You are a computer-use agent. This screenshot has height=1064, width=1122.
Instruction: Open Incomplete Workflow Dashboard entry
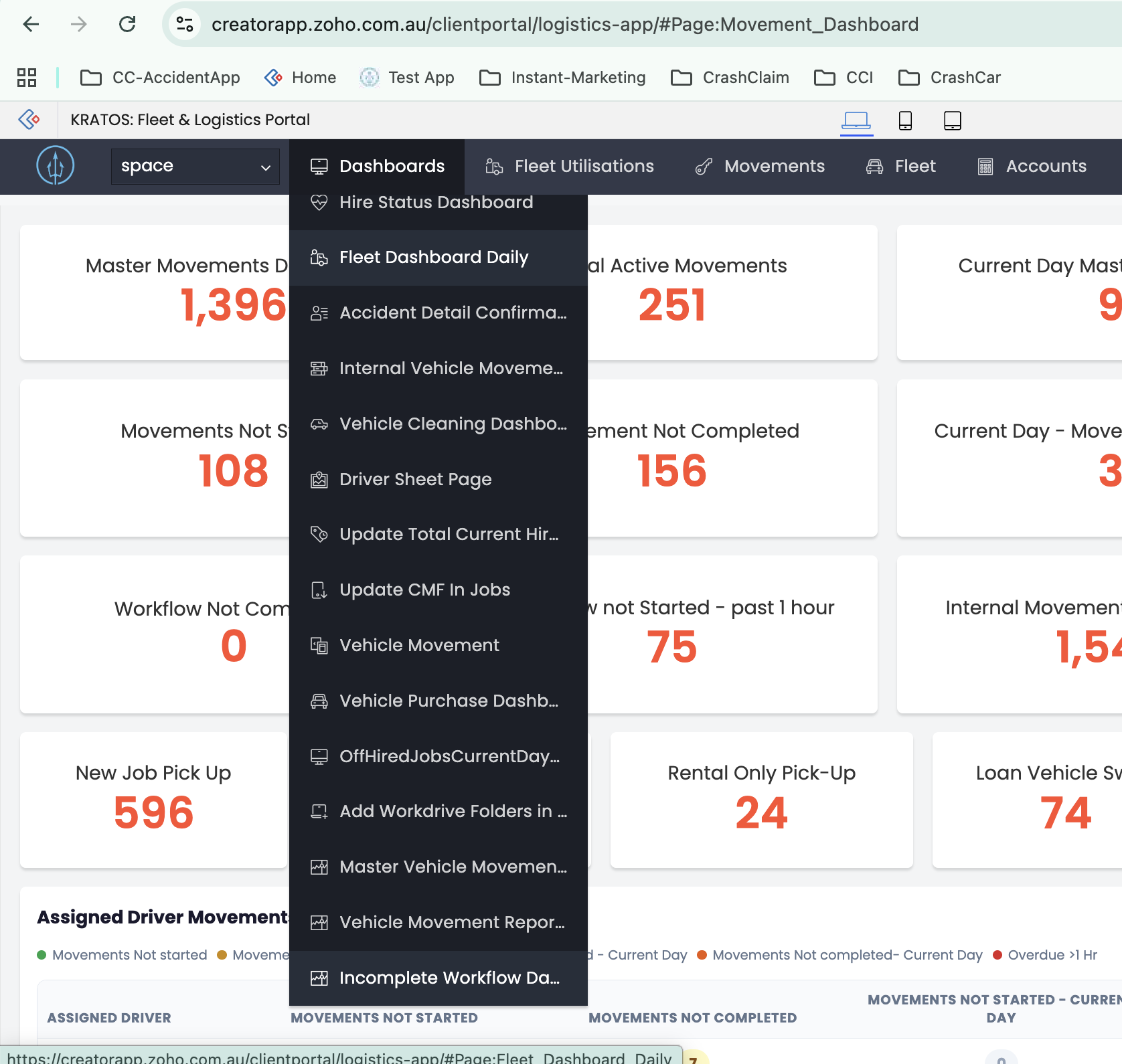tap(438, 978)
